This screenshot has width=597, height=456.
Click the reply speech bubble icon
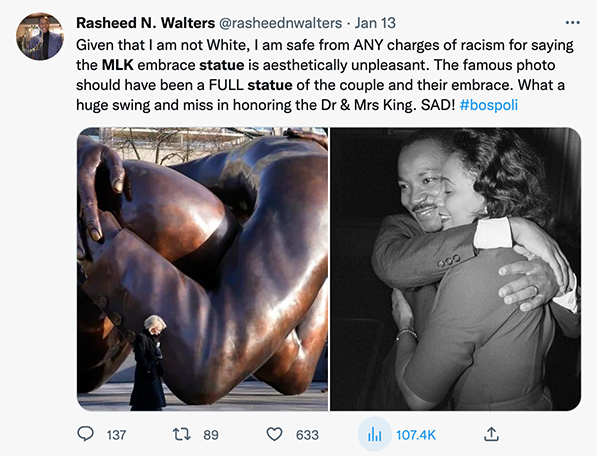[85, 434]
